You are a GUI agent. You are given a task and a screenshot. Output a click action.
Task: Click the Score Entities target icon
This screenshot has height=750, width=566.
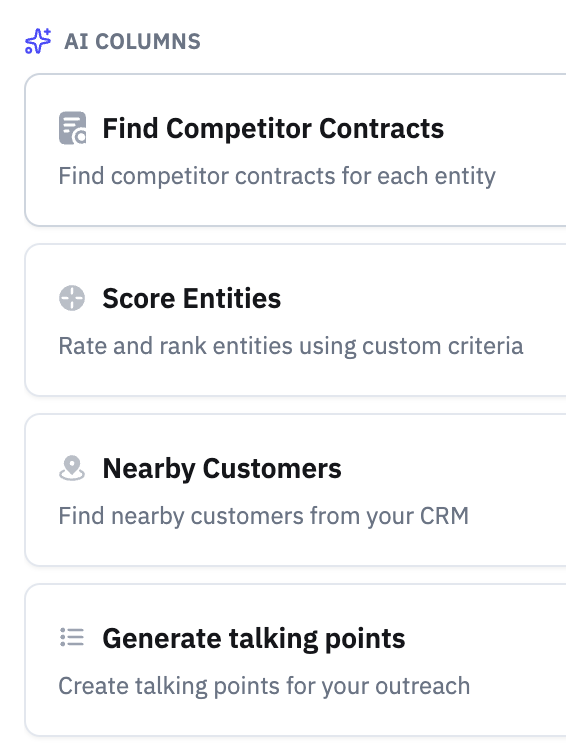coord(72,298)
